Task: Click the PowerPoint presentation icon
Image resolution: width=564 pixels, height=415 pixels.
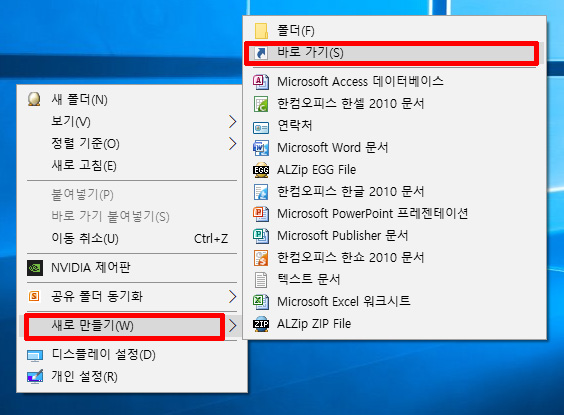Action: (261, 214)
